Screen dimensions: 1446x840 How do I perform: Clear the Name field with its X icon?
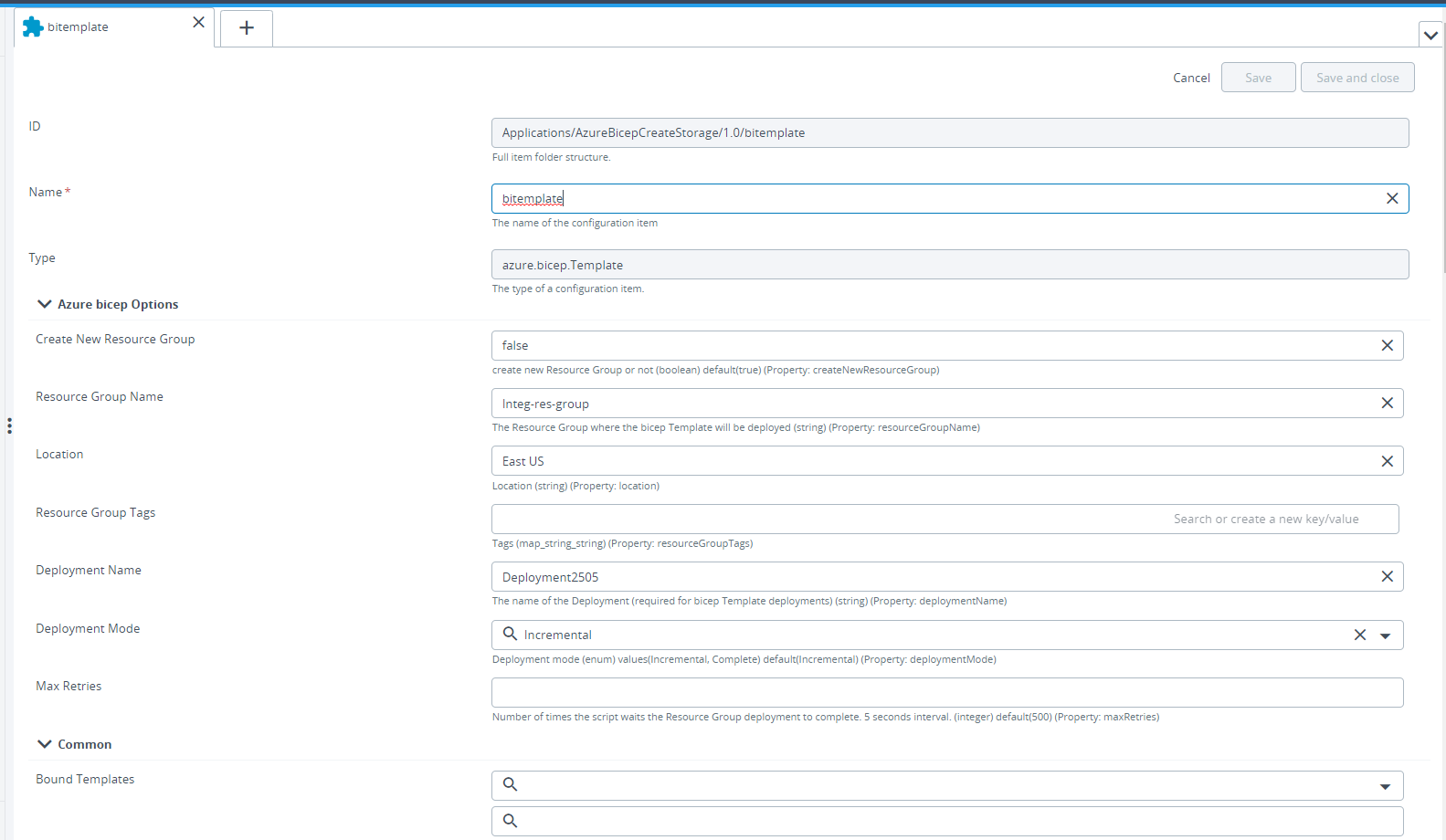[x=1391, y=199]
